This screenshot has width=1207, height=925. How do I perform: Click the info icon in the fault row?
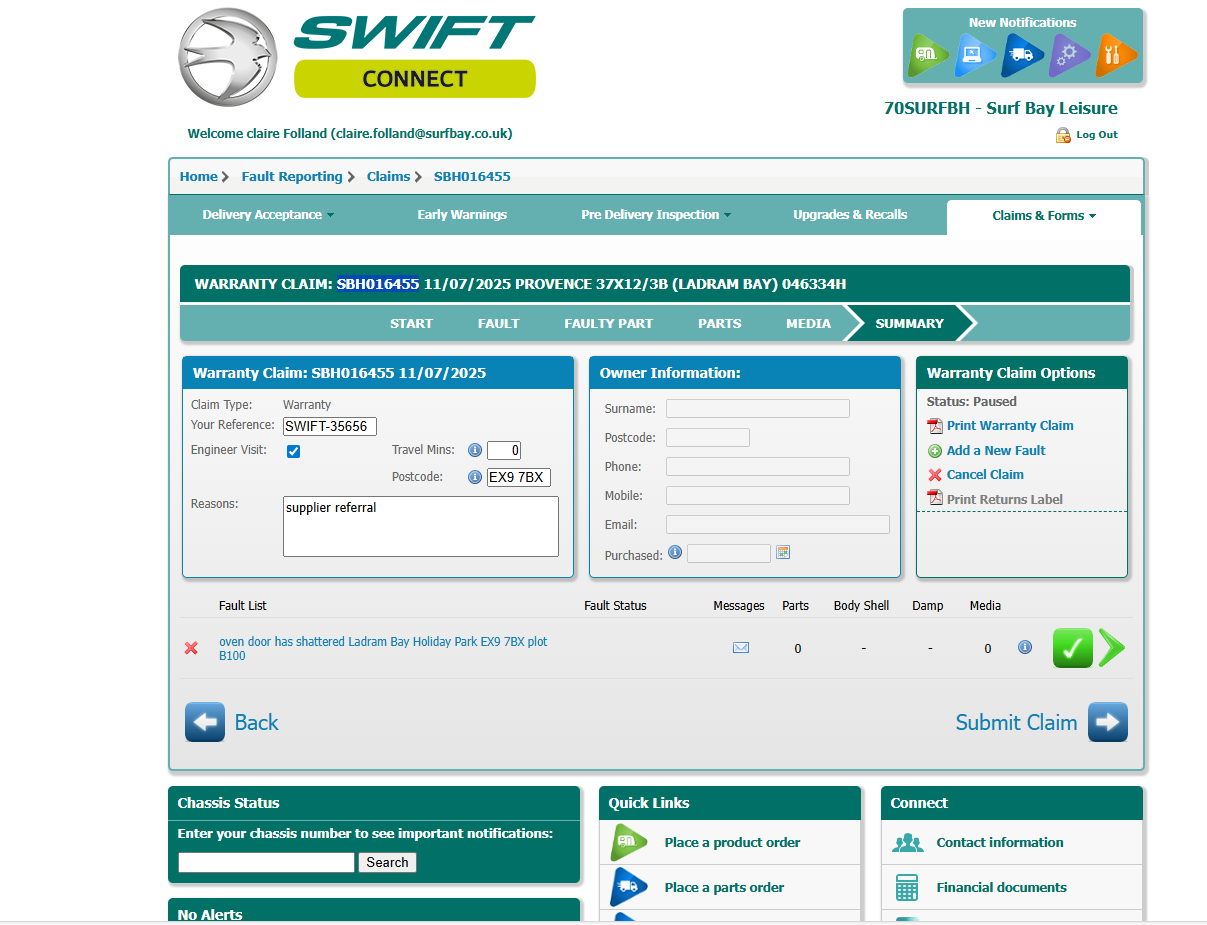point(1025,647)
